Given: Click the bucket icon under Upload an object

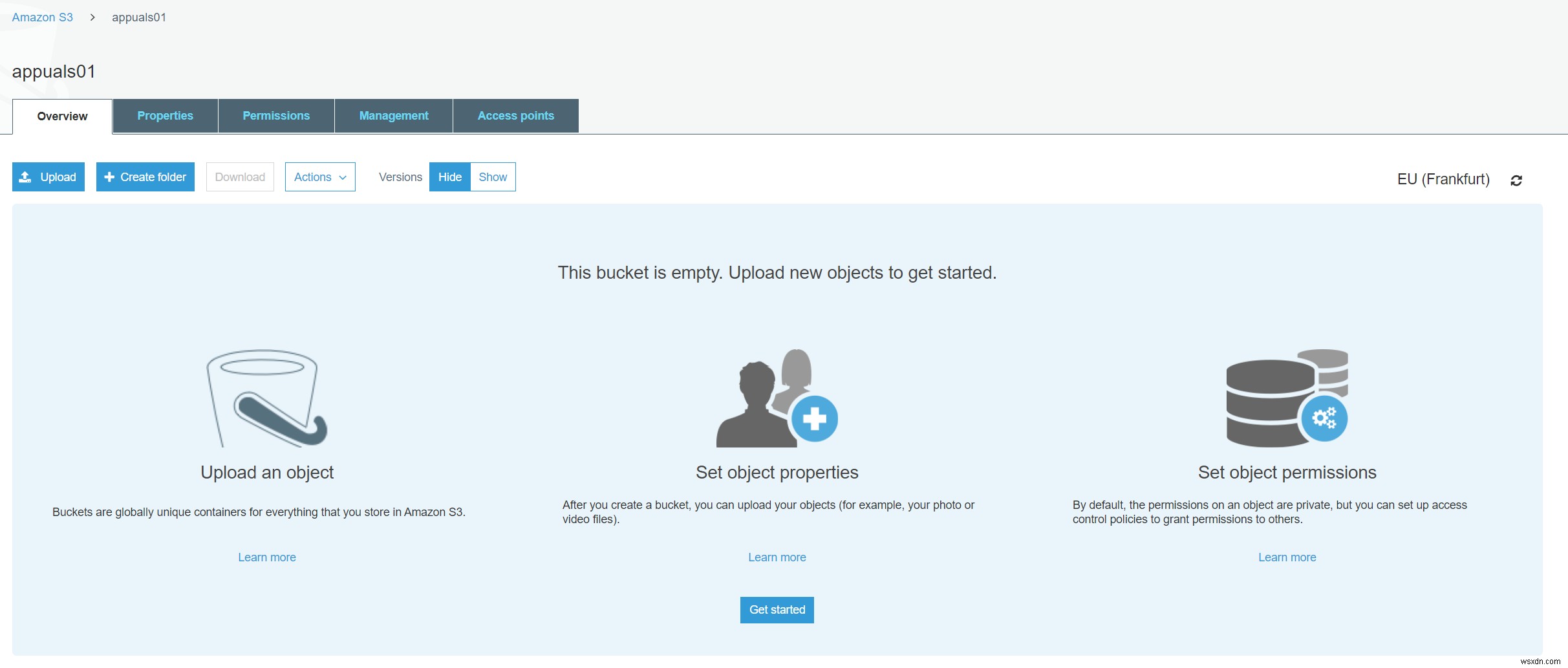Looking at the screenshot, I should point(265,397).
